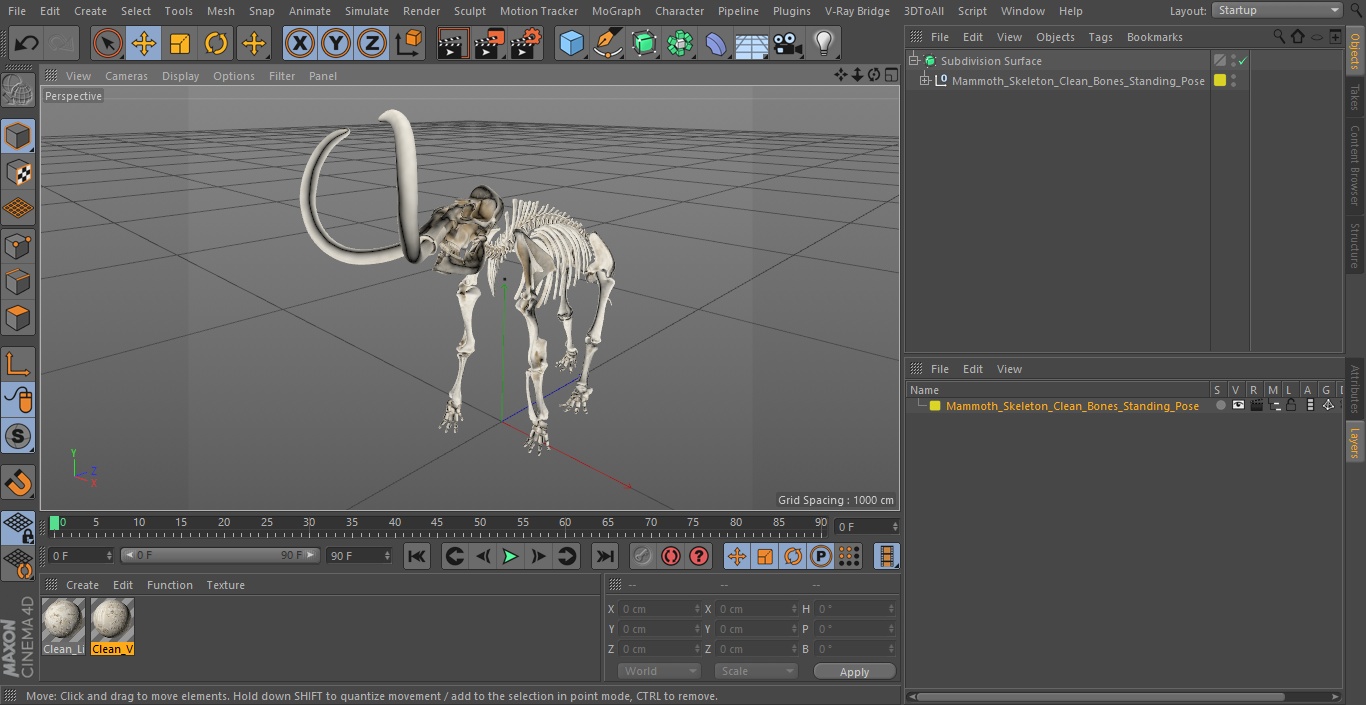Render the active view

coord(454,43)
